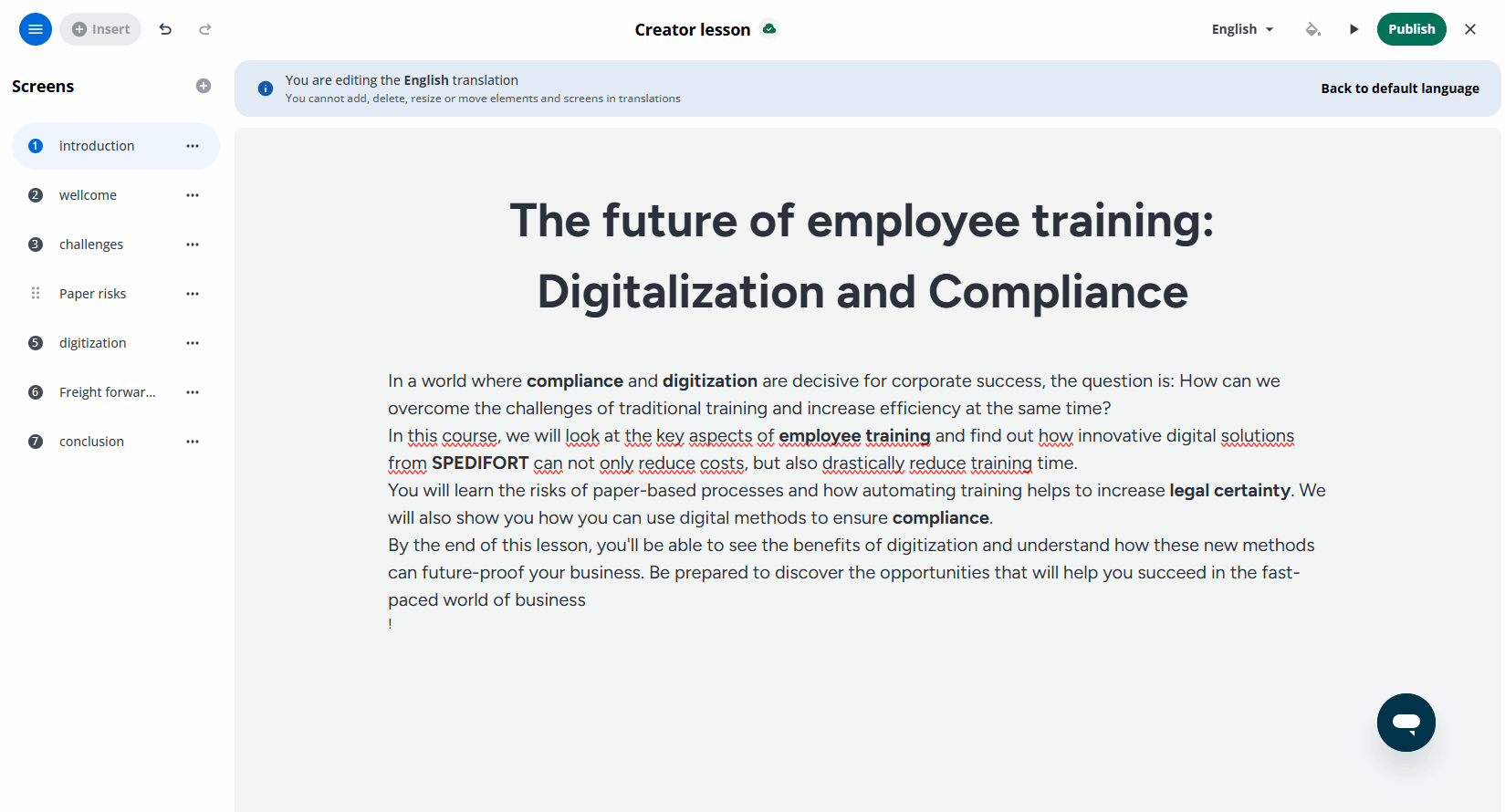The width and height of the screenshot is (1505, 812).
Task: Open options menu for challenges screen
Action: (x=193, y=245)
